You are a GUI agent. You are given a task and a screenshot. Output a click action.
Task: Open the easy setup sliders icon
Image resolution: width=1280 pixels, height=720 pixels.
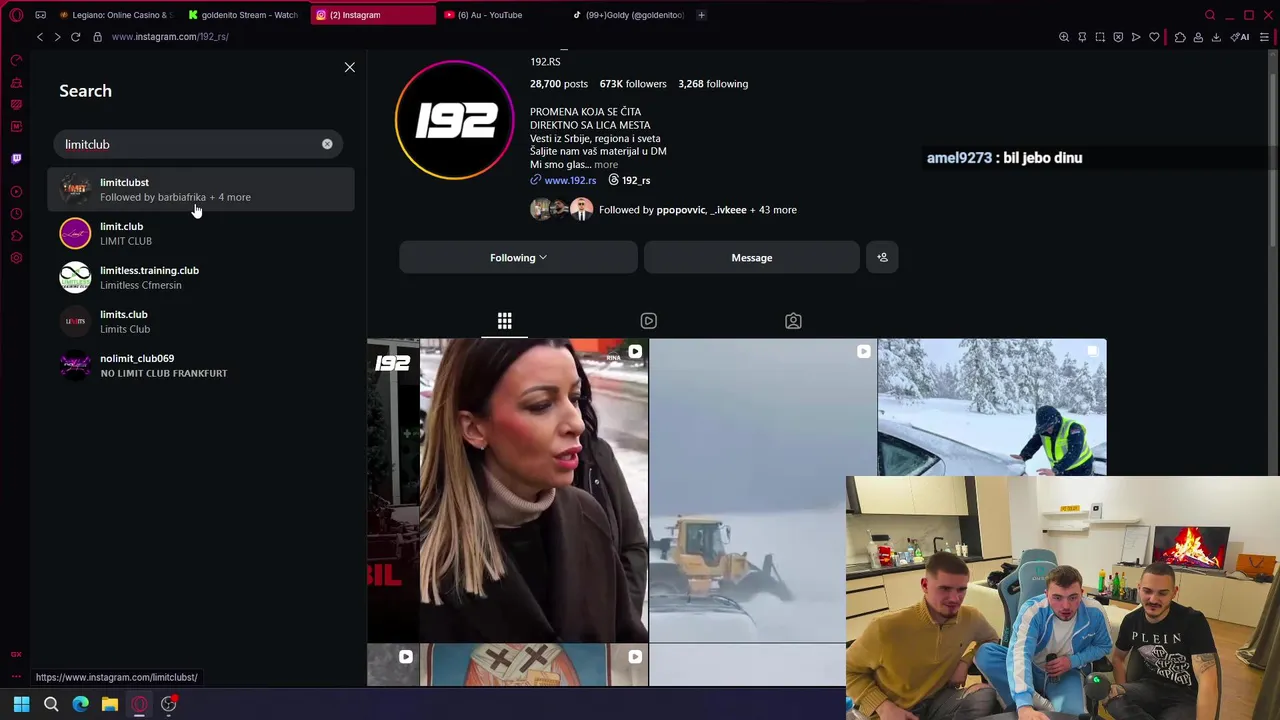point(1264,37)
